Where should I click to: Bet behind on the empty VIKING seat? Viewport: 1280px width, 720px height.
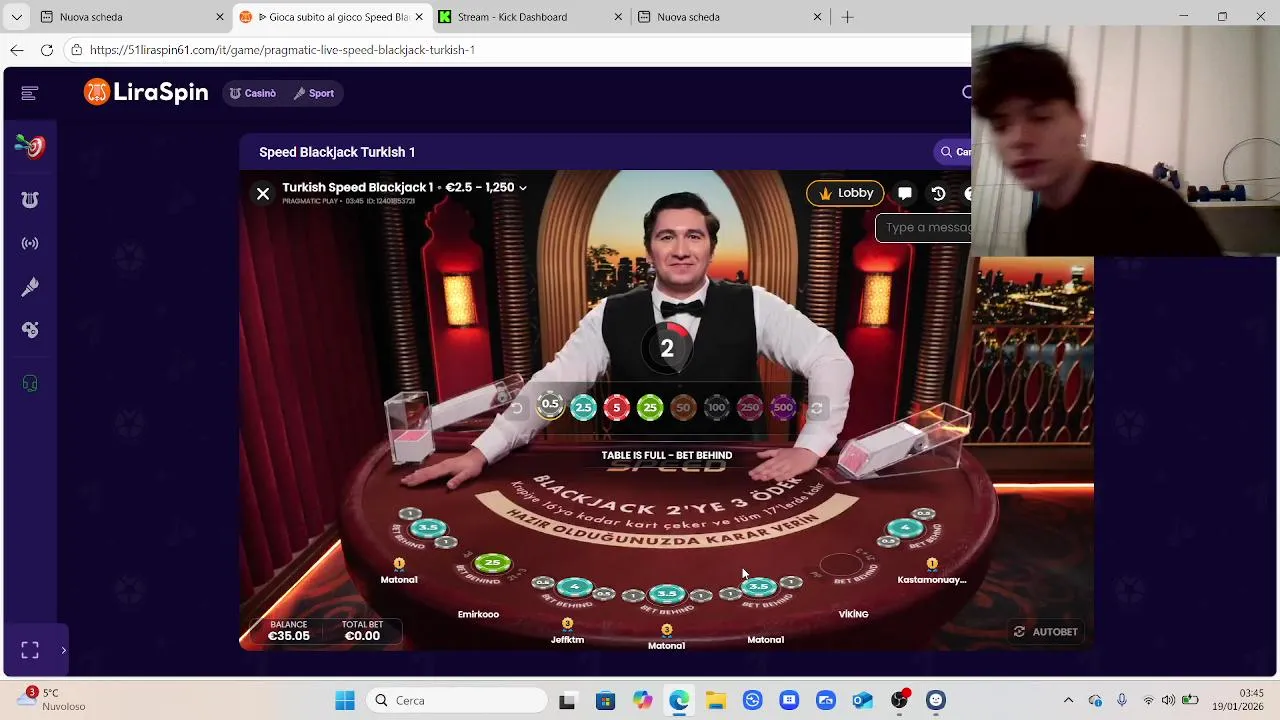click(841, 566)
